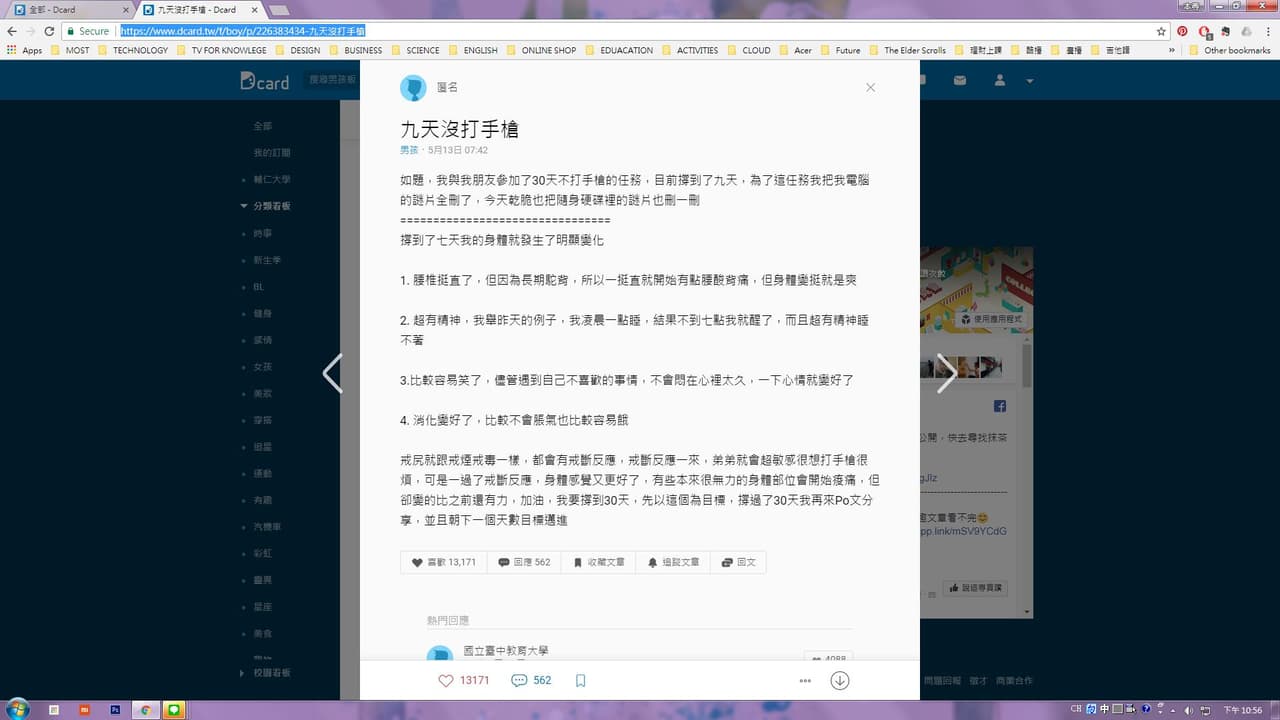The image size is (1280, 720).
Task: Open comments via bottom speech bubble icon
Action: [519, 680]
